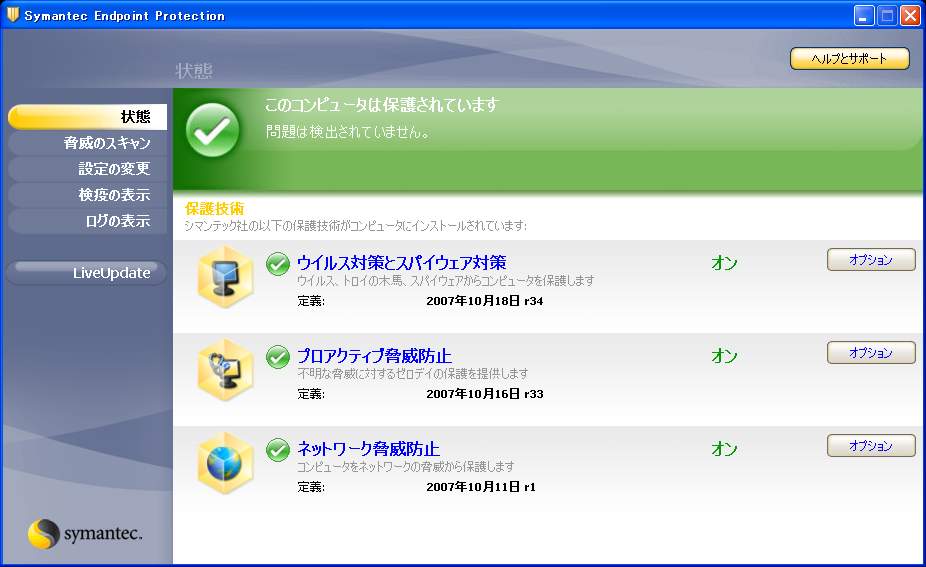Viewport: 926px width, 567px height.
Task: Click the ネットワーク脅威防止 heading link
Action: click(x=368, y=449)
